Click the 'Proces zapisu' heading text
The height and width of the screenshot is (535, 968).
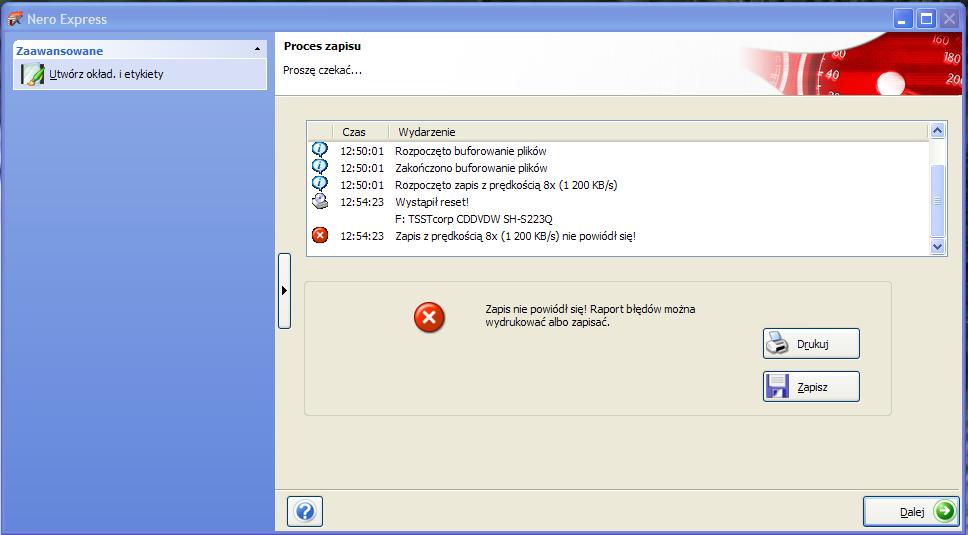[322, 46]
